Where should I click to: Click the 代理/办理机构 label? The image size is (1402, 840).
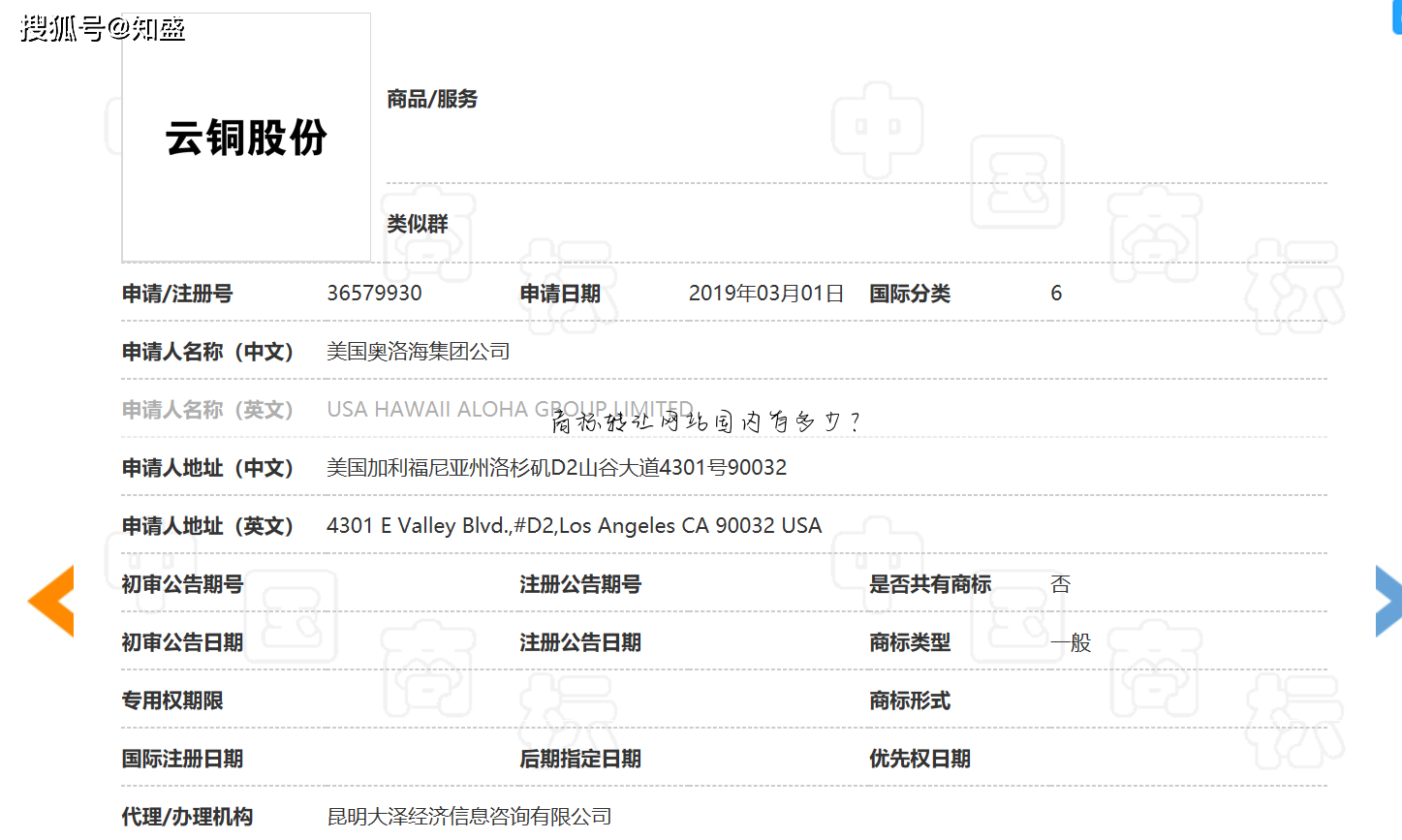point(187,817)
